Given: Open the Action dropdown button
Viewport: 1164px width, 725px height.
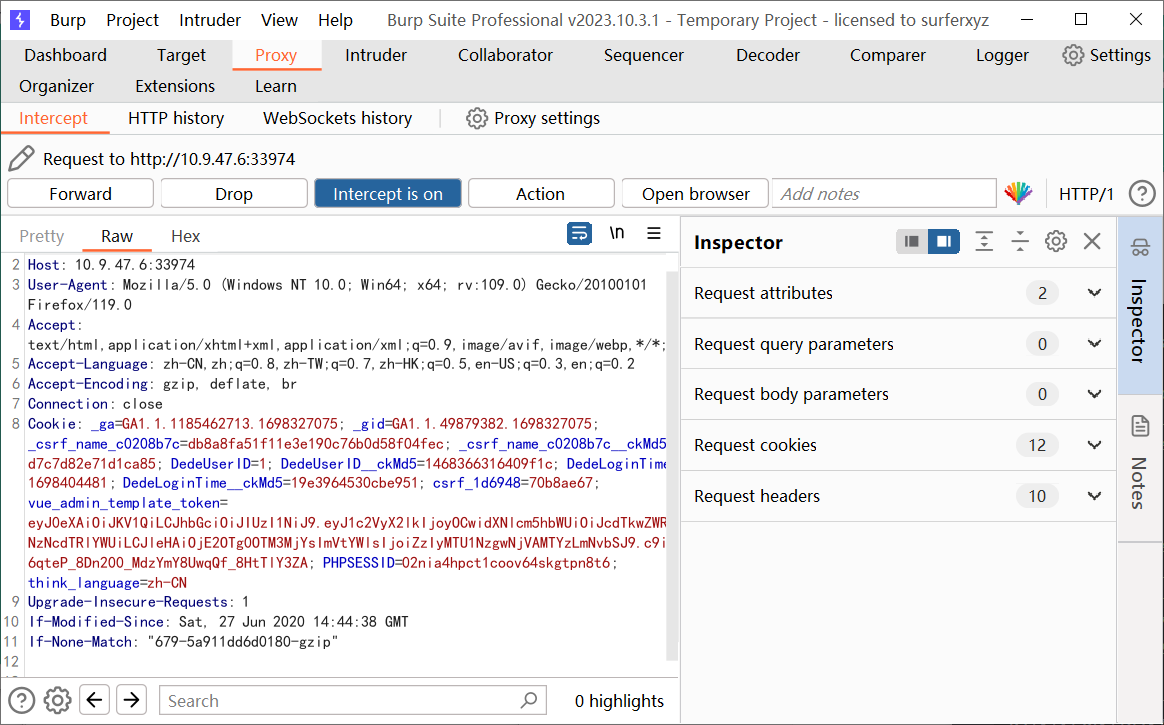Looking at the screenshot, I should point(540,194).
